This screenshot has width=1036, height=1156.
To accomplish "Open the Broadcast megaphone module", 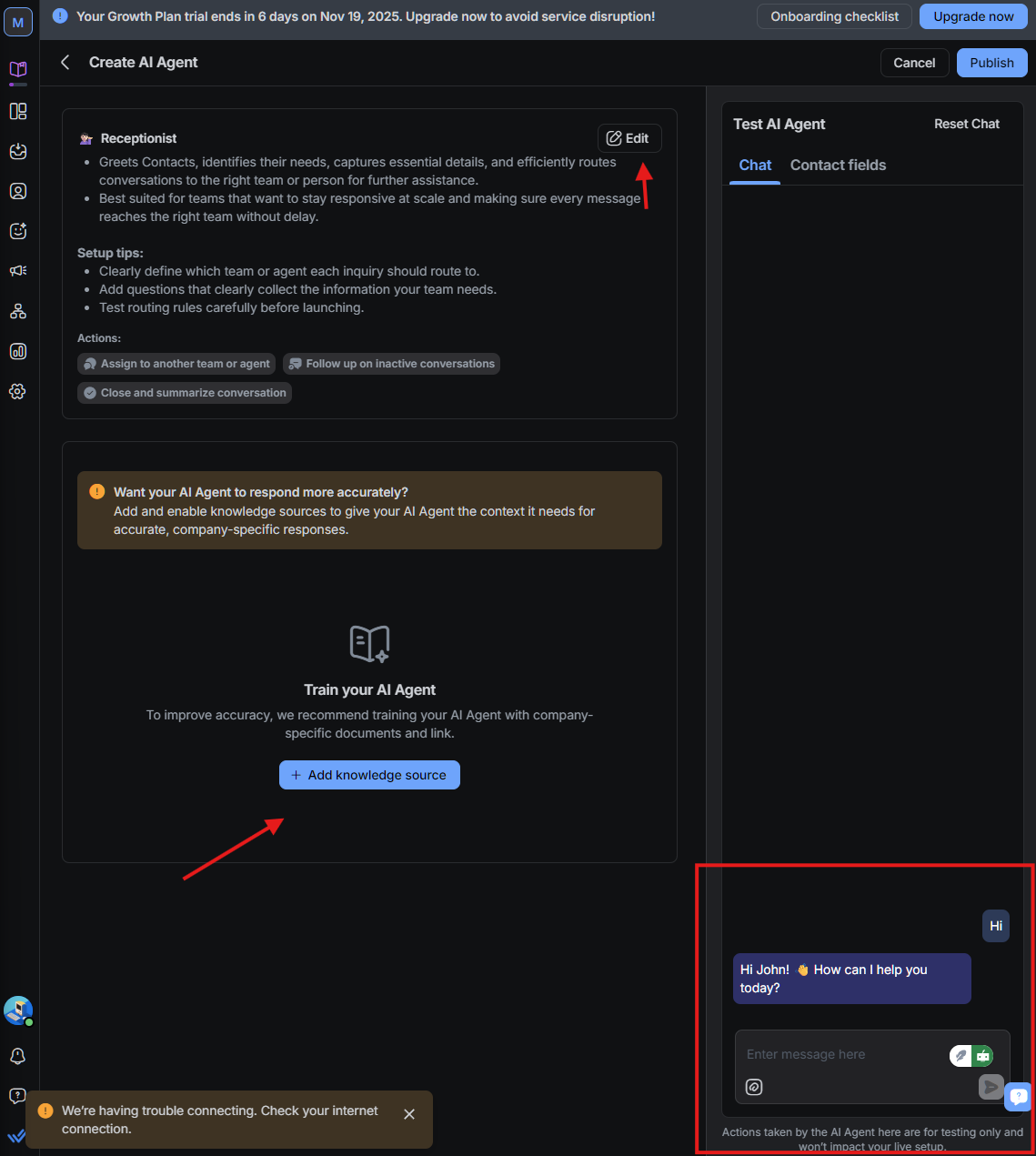I will click(x=18, y=270).
